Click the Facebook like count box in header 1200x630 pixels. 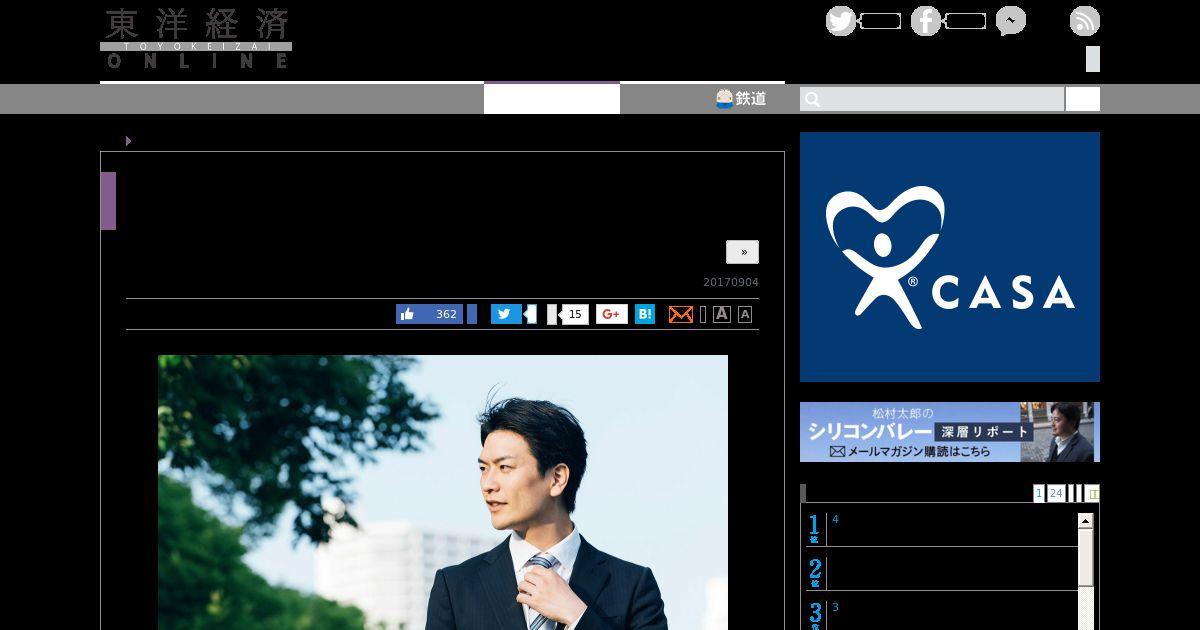965,21
